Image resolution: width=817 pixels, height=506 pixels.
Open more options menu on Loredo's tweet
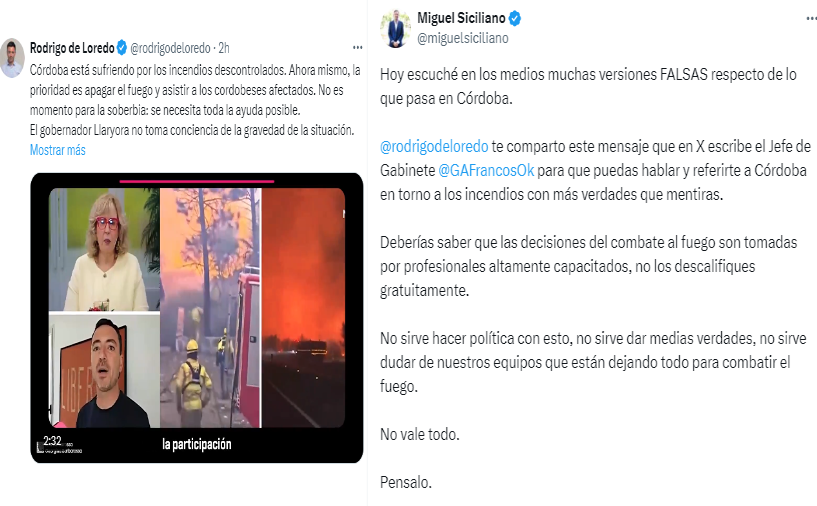357,47
